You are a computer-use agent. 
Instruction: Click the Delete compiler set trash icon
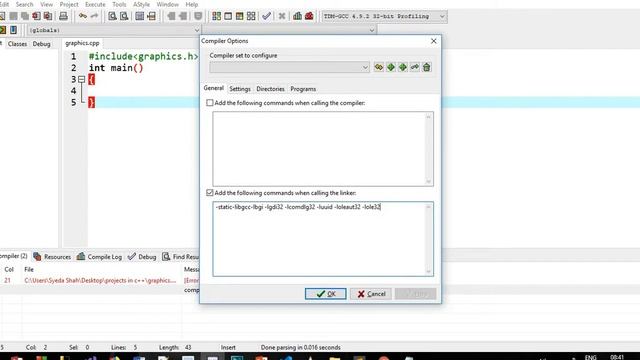click(427, 67)
